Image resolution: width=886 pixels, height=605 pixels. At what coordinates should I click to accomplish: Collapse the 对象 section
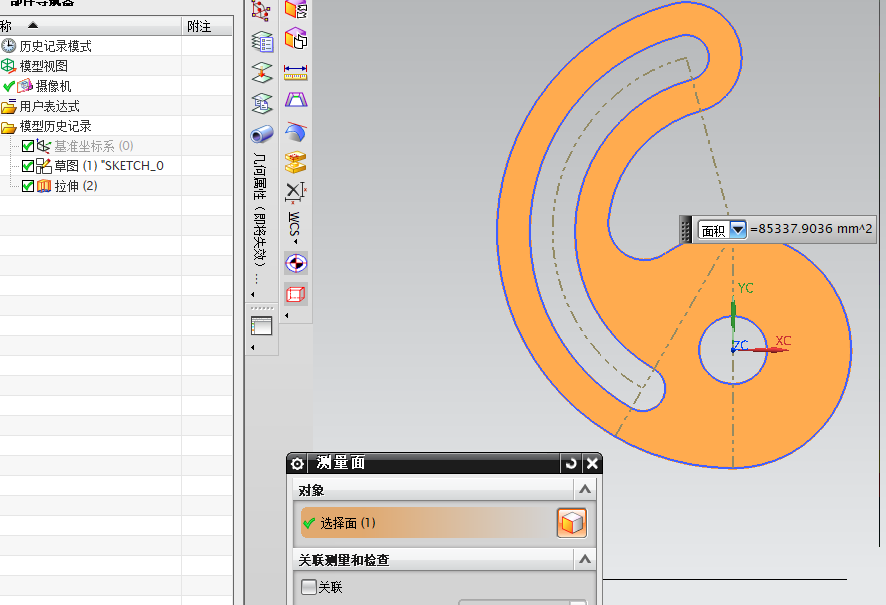tap(584, 490)
